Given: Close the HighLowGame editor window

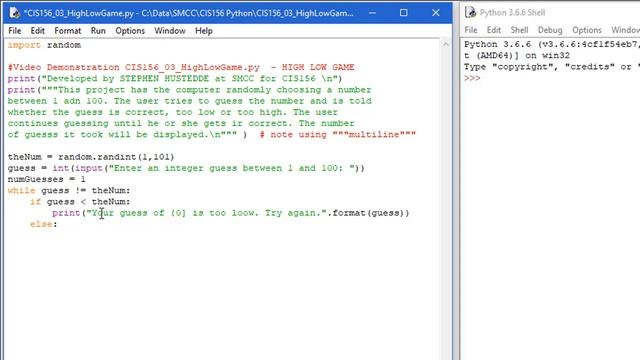Looking at the screenshot, I should [x=436, y=13].
